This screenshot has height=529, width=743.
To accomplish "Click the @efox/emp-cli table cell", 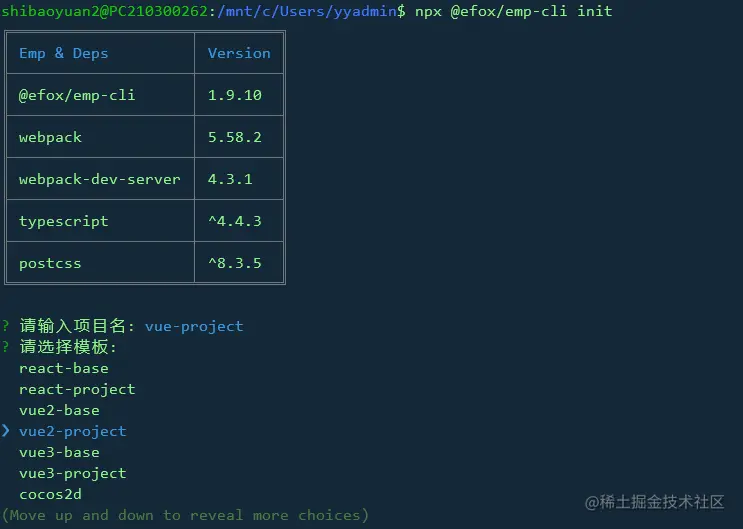I will pos(77,95).
